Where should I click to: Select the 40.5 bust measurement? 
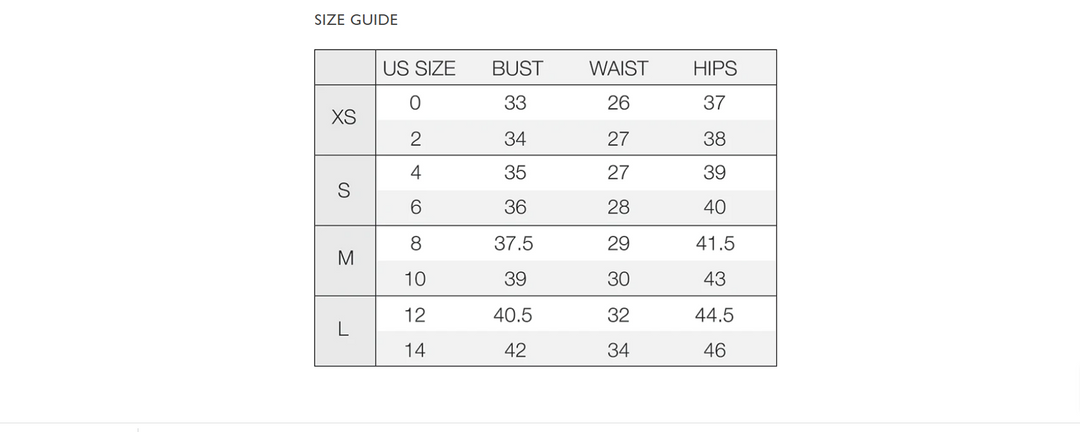tap(513, 315)
